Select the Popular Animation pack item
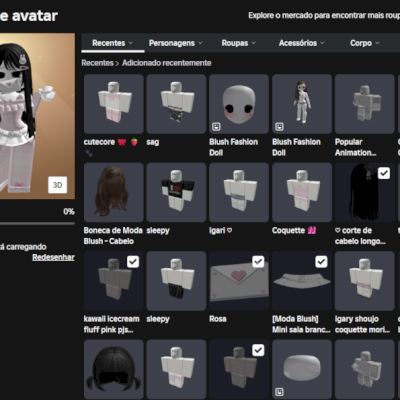This screenshot has width=400, height=400. point(365,104)
